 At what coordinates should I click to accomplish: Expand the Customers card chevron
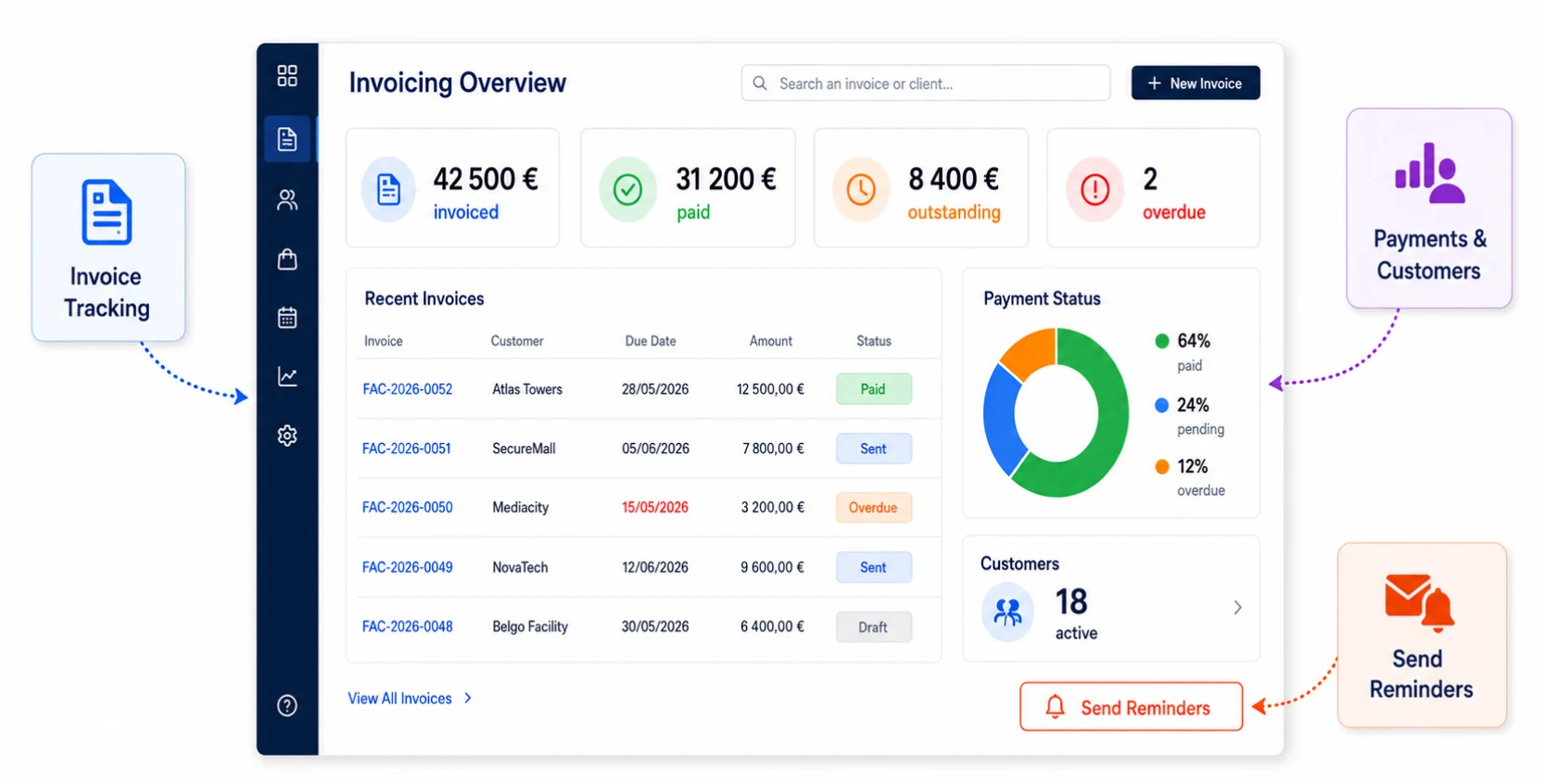(x=1237, y=608)
